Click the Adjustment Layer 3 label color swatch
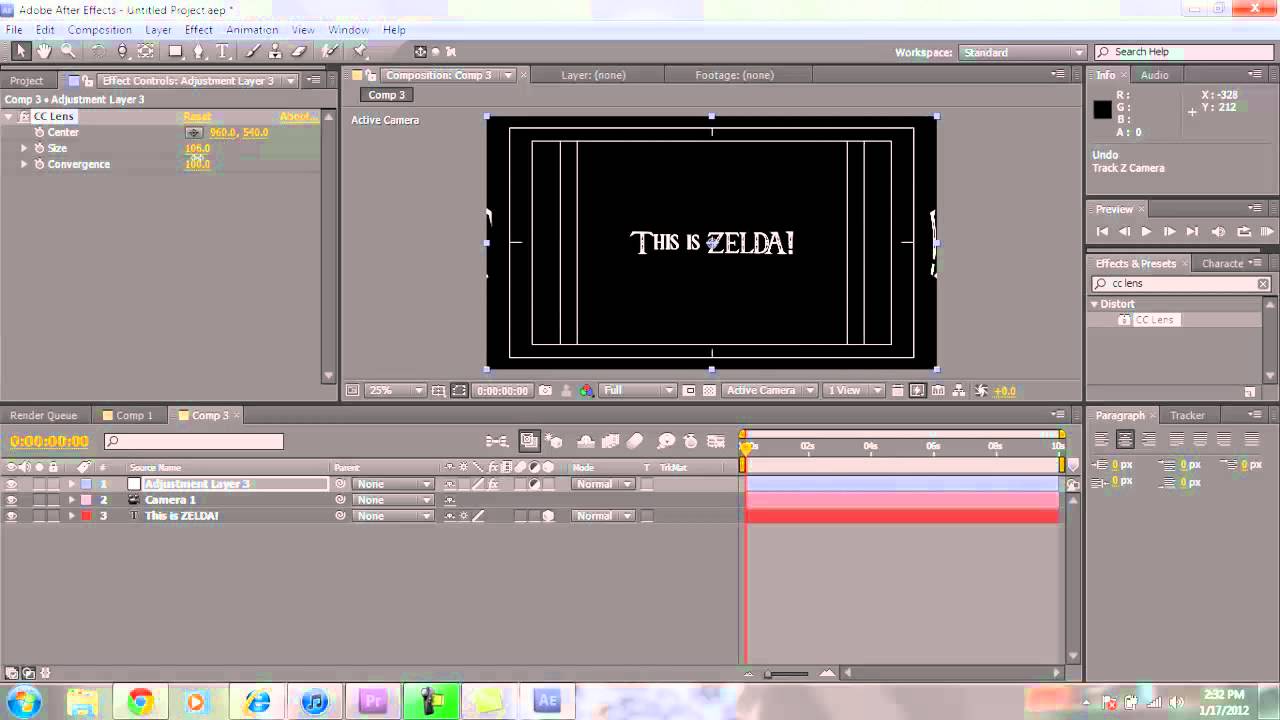Image resolution: width=1280 pixels, height=720 pixels. click(86, 484)
